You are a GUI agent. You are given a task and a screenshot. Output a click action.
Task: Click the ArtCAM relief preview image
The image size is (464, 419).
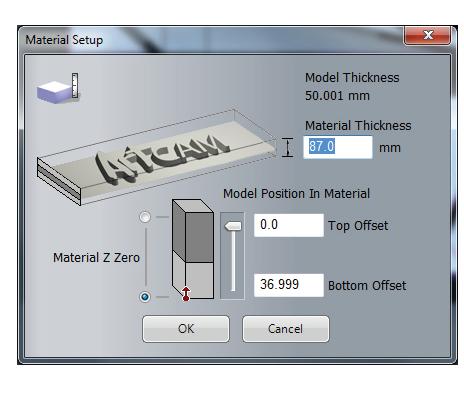157,157
